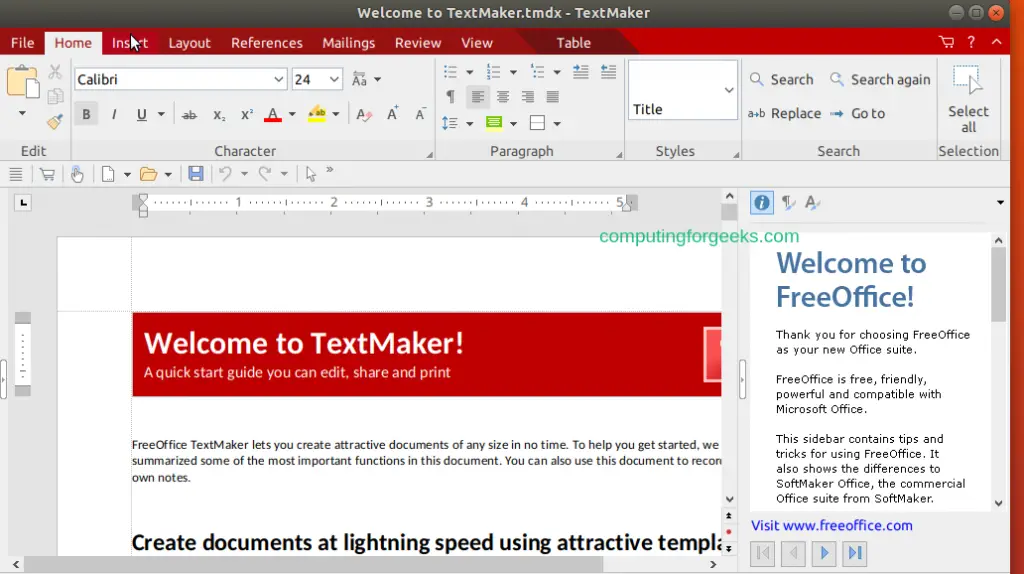Screen dimensions: 1024x574
Task: Toggle Underline formatting
Action: (x=141, y=114)
